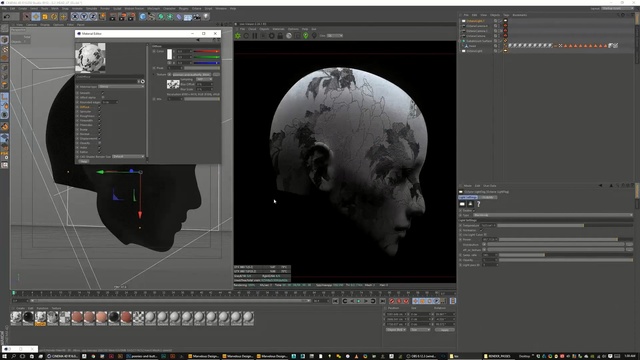Open Cameras menu in viewport
The height and width of the screenshot is (360, 640).
coord(31,24)
